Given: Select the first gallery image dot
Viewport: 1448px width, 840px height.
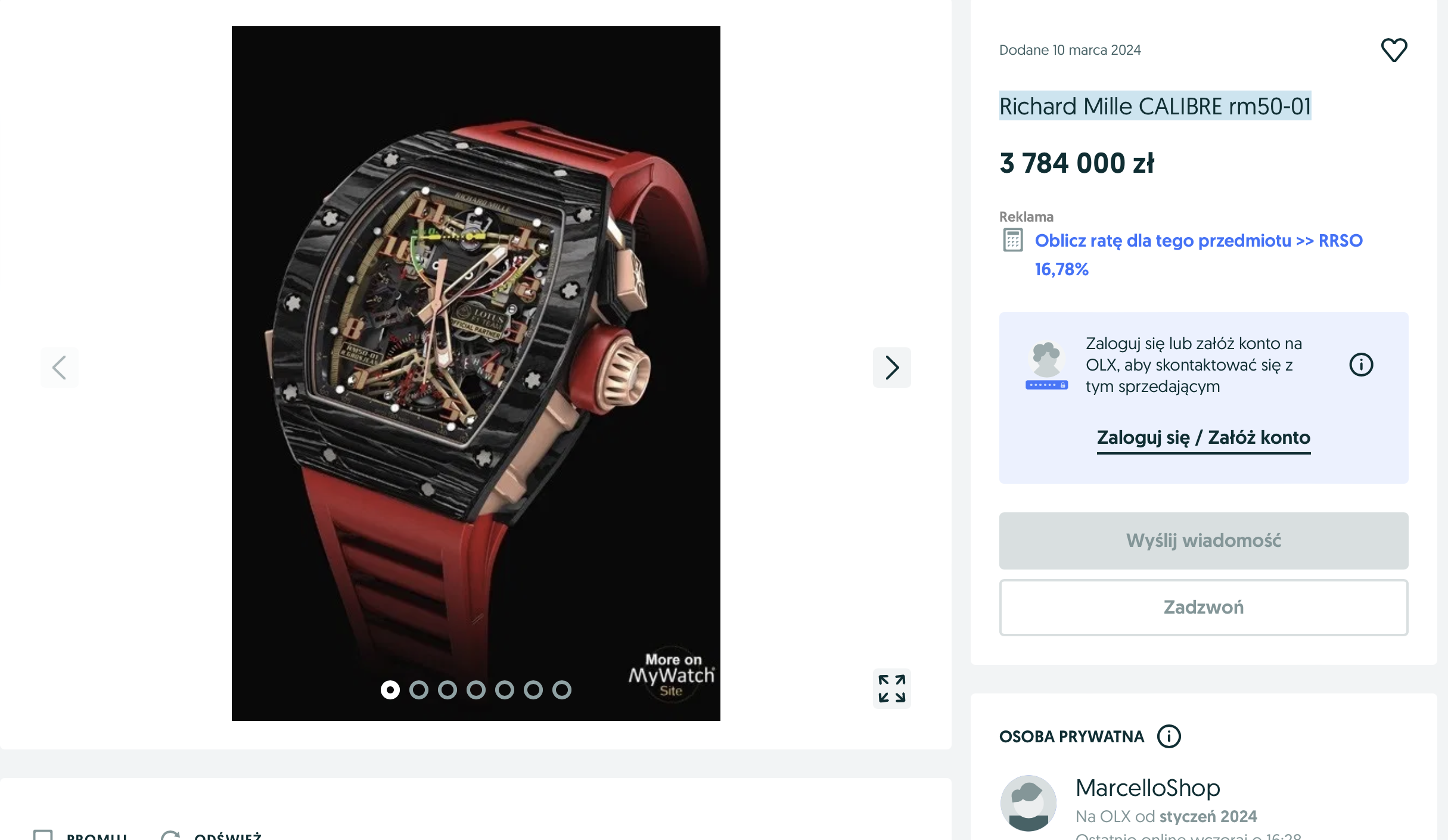Looking at the screenshot, I should click(x=390, y=690).
